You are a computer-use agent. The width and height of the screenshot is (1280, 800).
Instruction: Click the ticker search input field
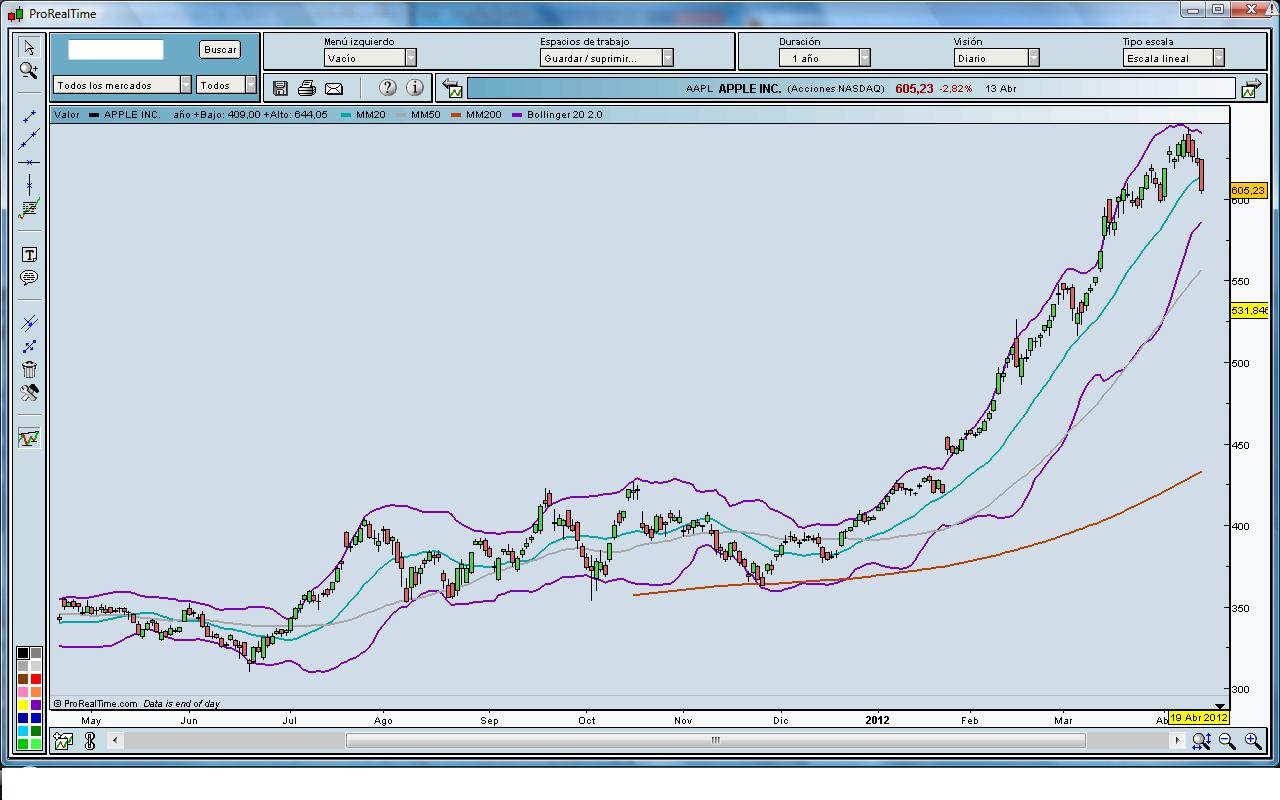[116, 50]
